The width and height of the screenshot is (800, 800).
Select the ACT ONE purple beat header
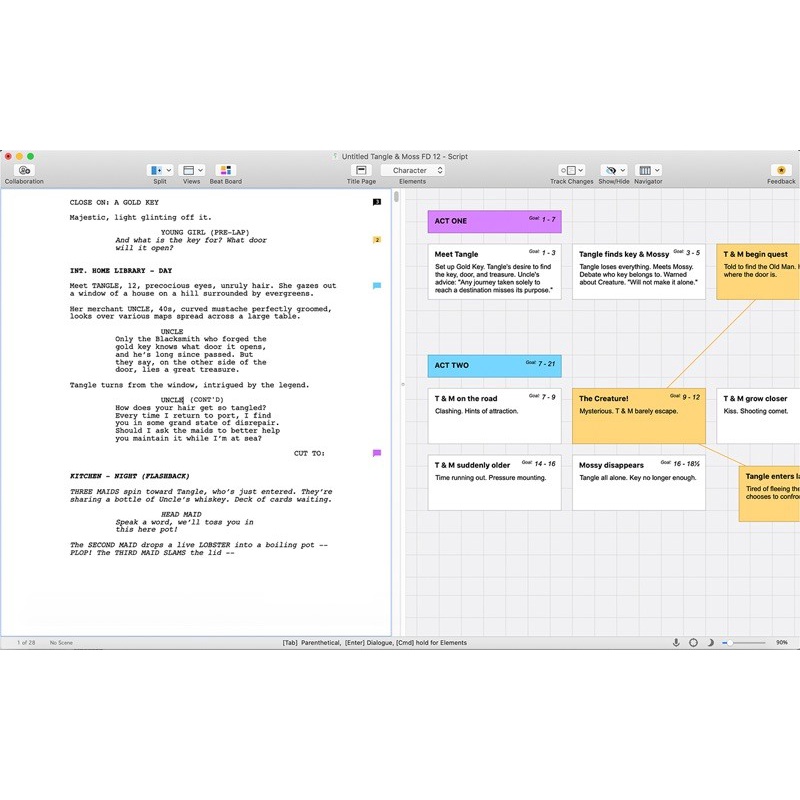[494, 221]
